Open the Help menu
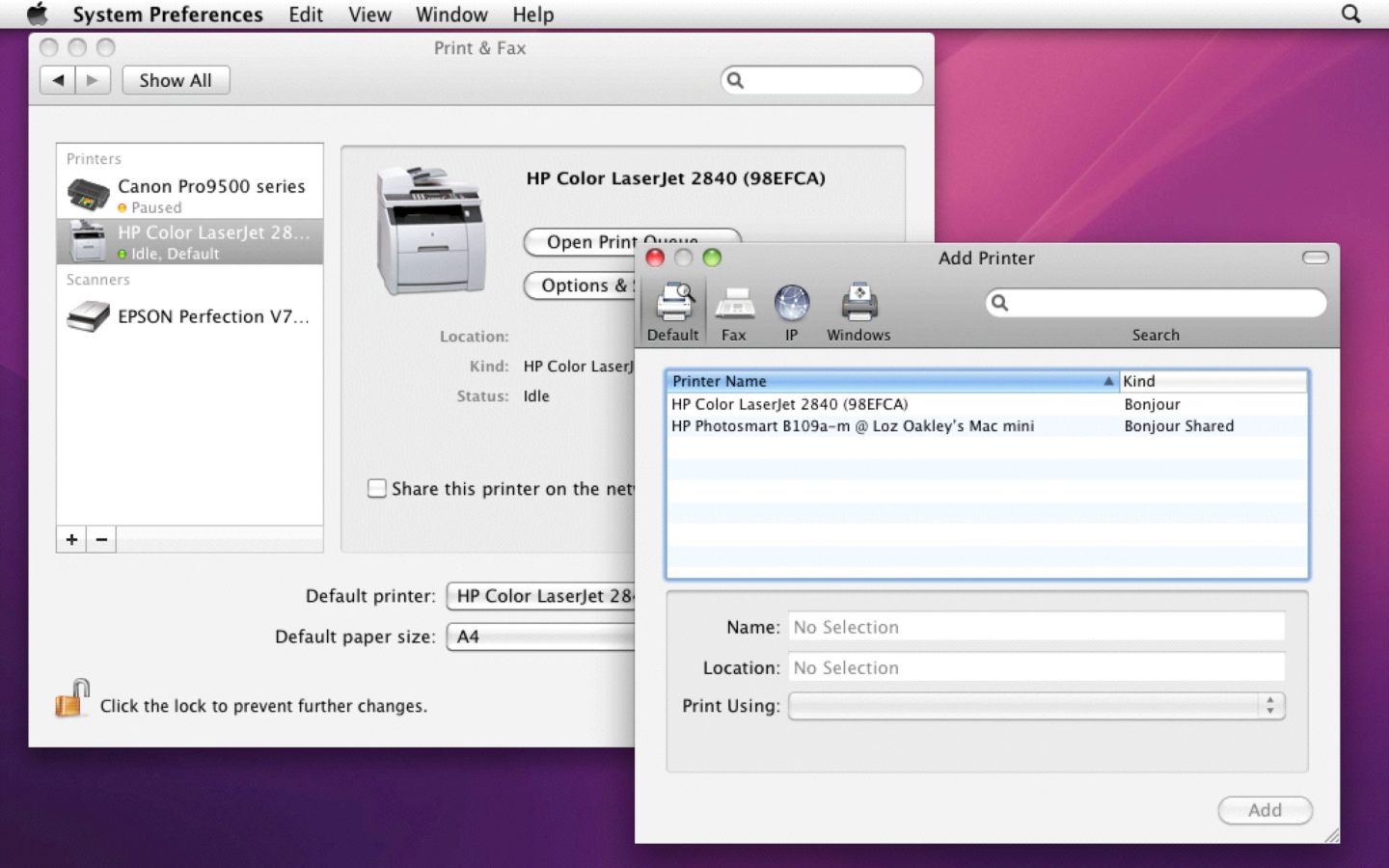 tap(533, 14)
